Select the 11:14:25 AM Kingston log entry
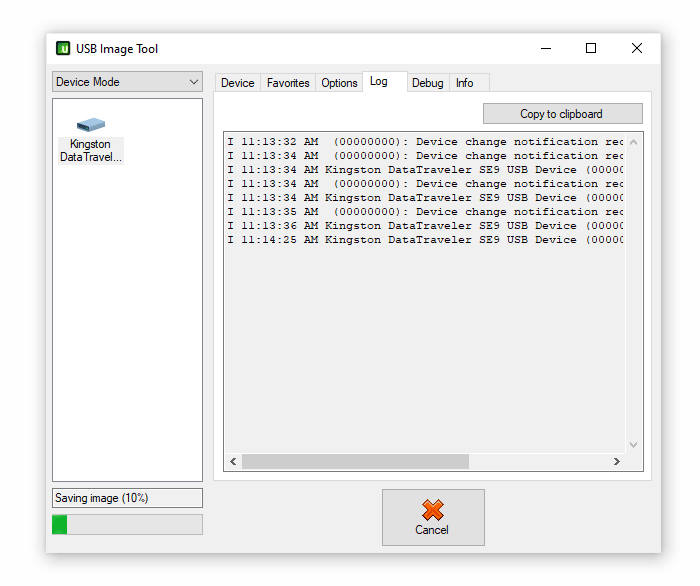 tap(425, 240)
